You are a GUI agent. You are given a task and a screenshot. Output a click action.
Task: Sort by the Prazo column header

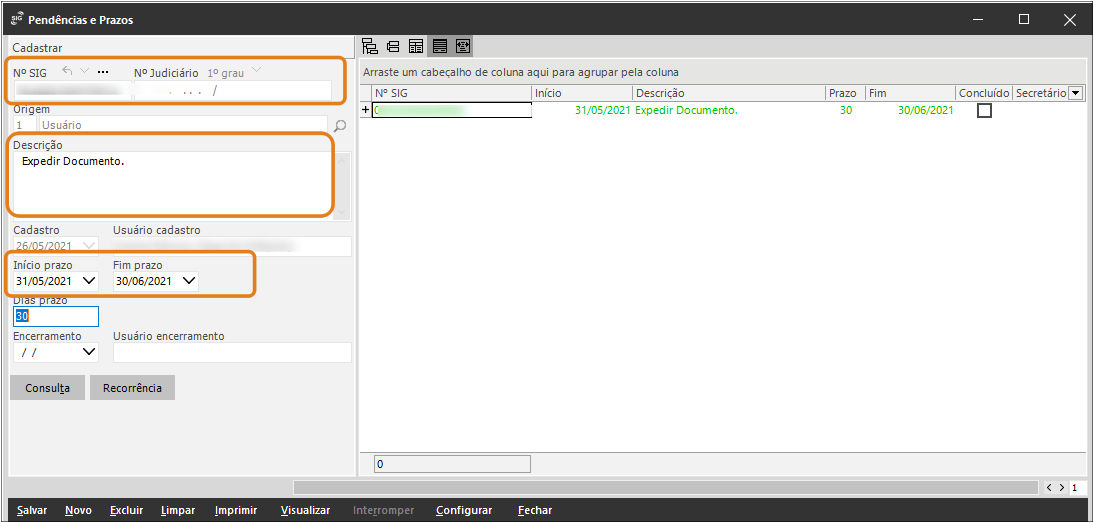(x=845, y=93)
